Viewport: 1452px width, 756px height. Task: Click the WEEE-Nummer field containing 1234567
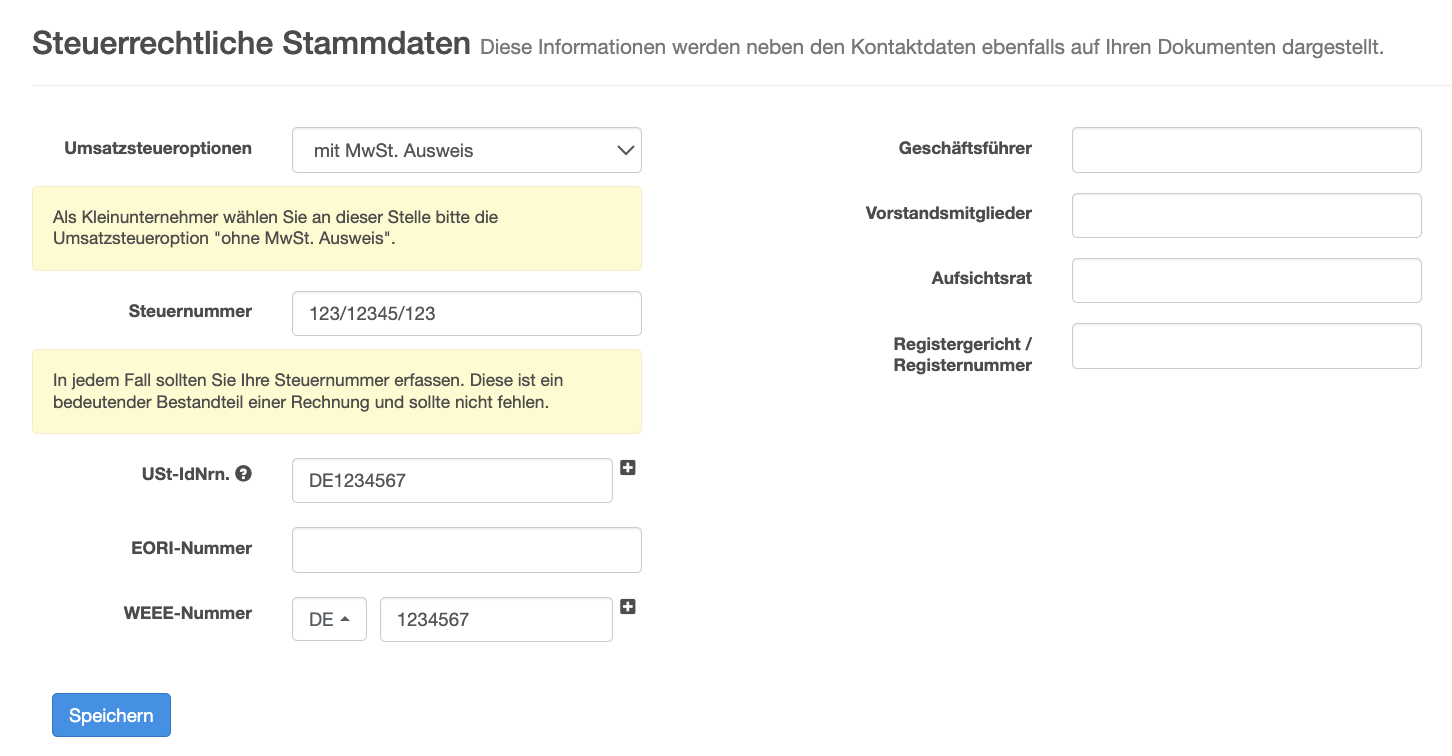496,619
